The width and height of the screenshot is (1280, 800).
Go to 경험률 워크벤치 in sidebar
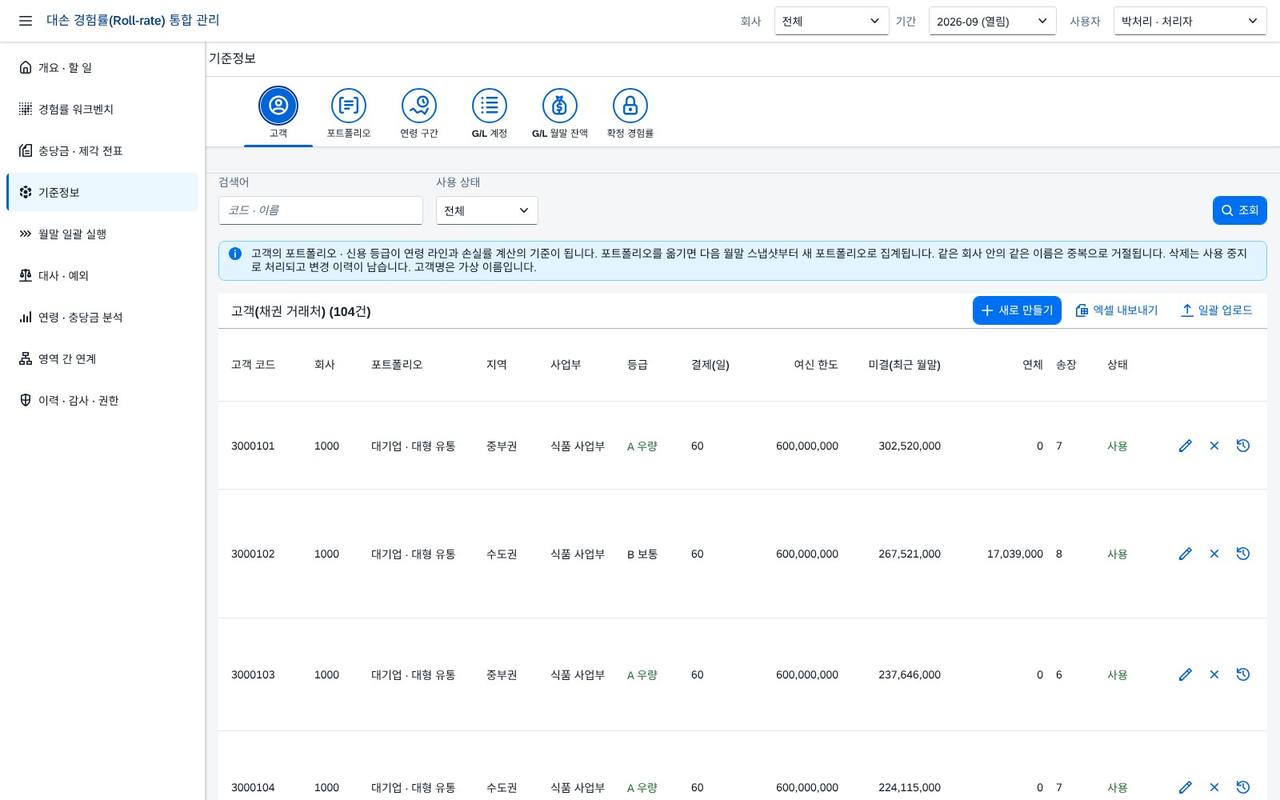point(102,109)
